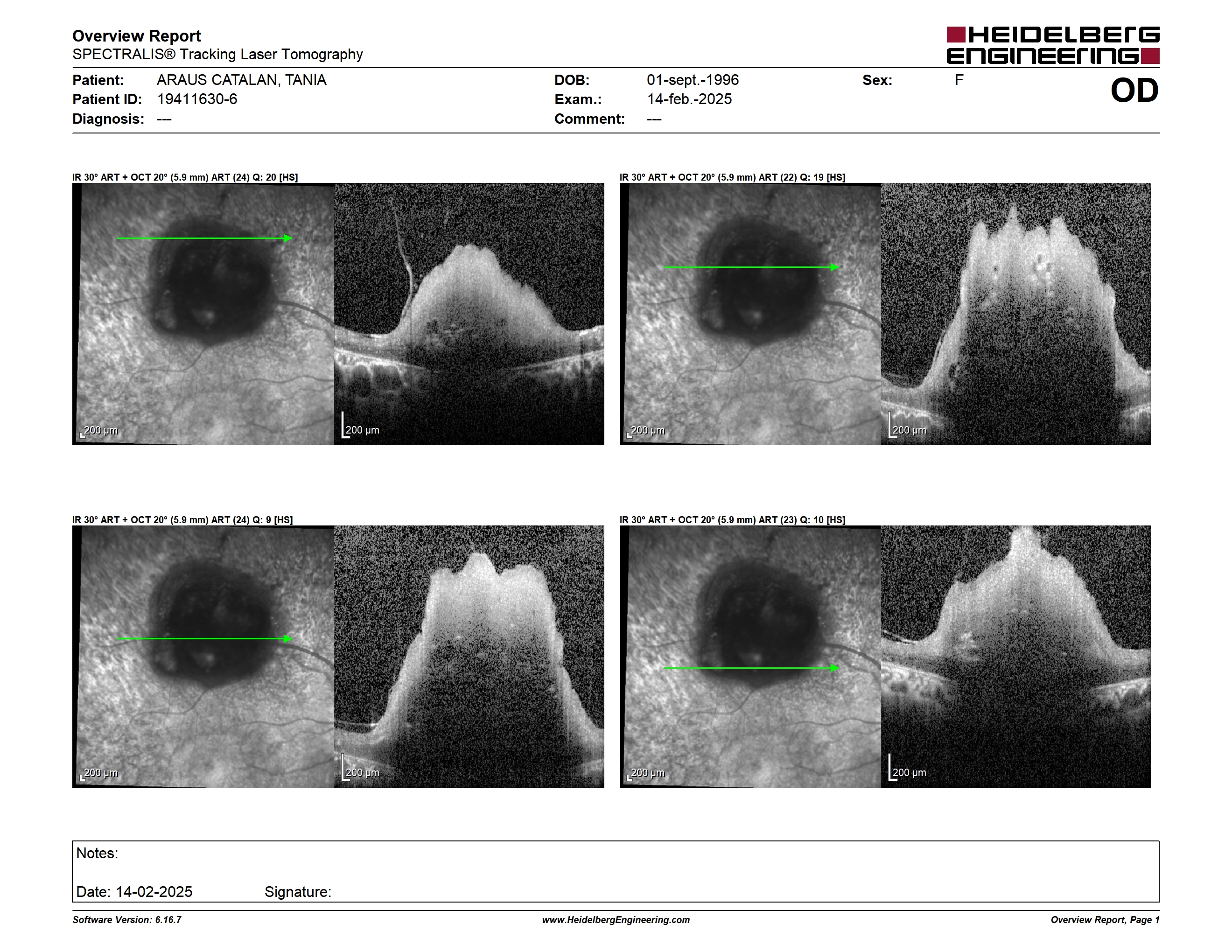
Task: Click the Signature field
Action: coord(298,892)
